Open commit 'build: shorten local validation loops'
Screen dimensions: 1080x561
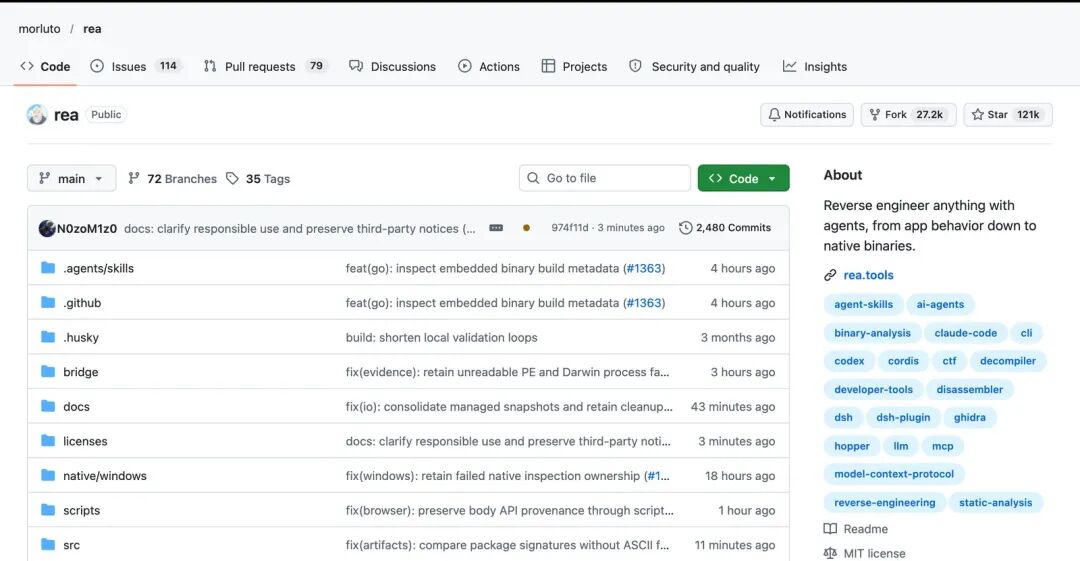(442, 337)
